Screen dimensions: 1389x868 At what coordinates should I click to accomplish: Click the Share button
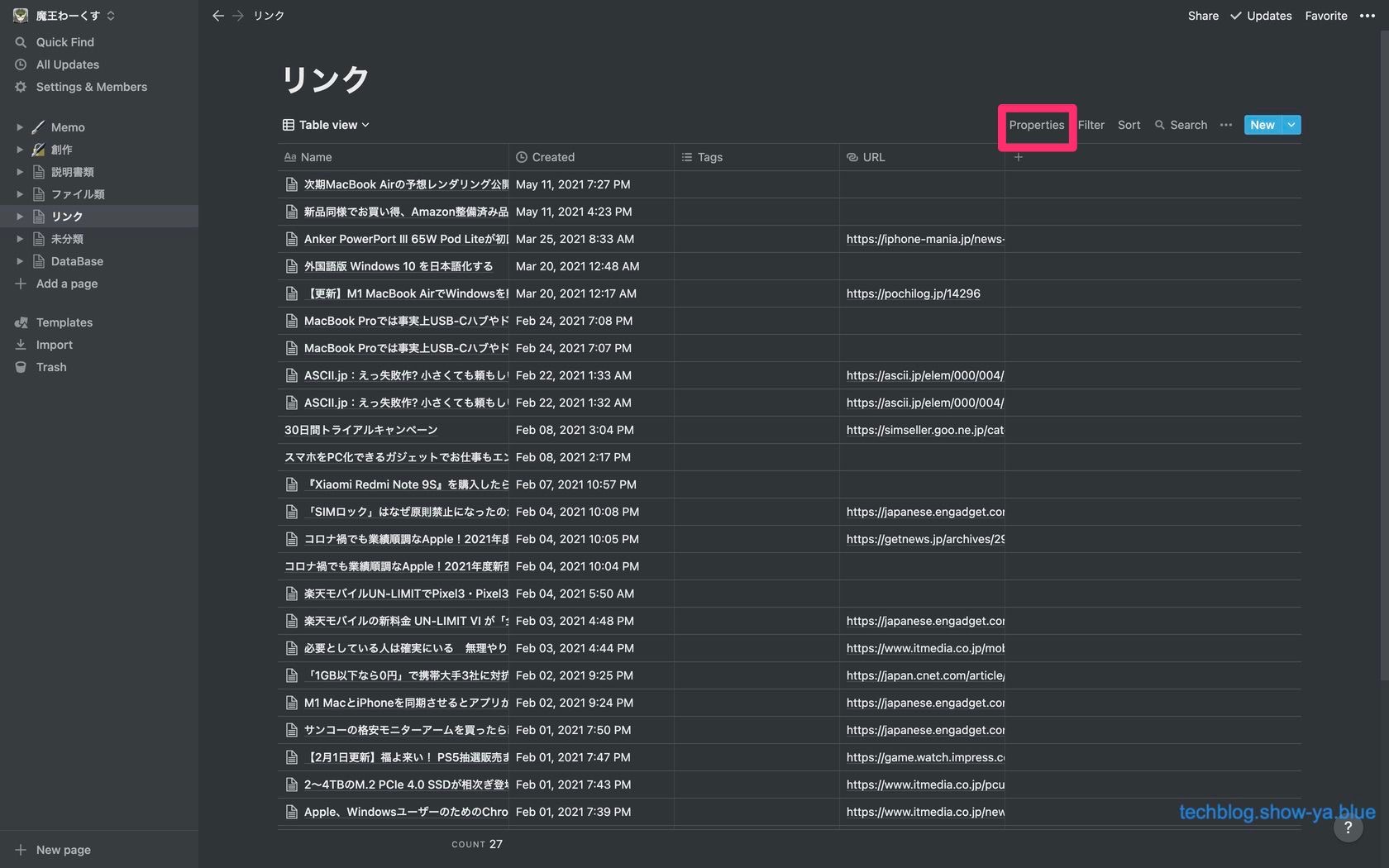tap(1203, 16)
